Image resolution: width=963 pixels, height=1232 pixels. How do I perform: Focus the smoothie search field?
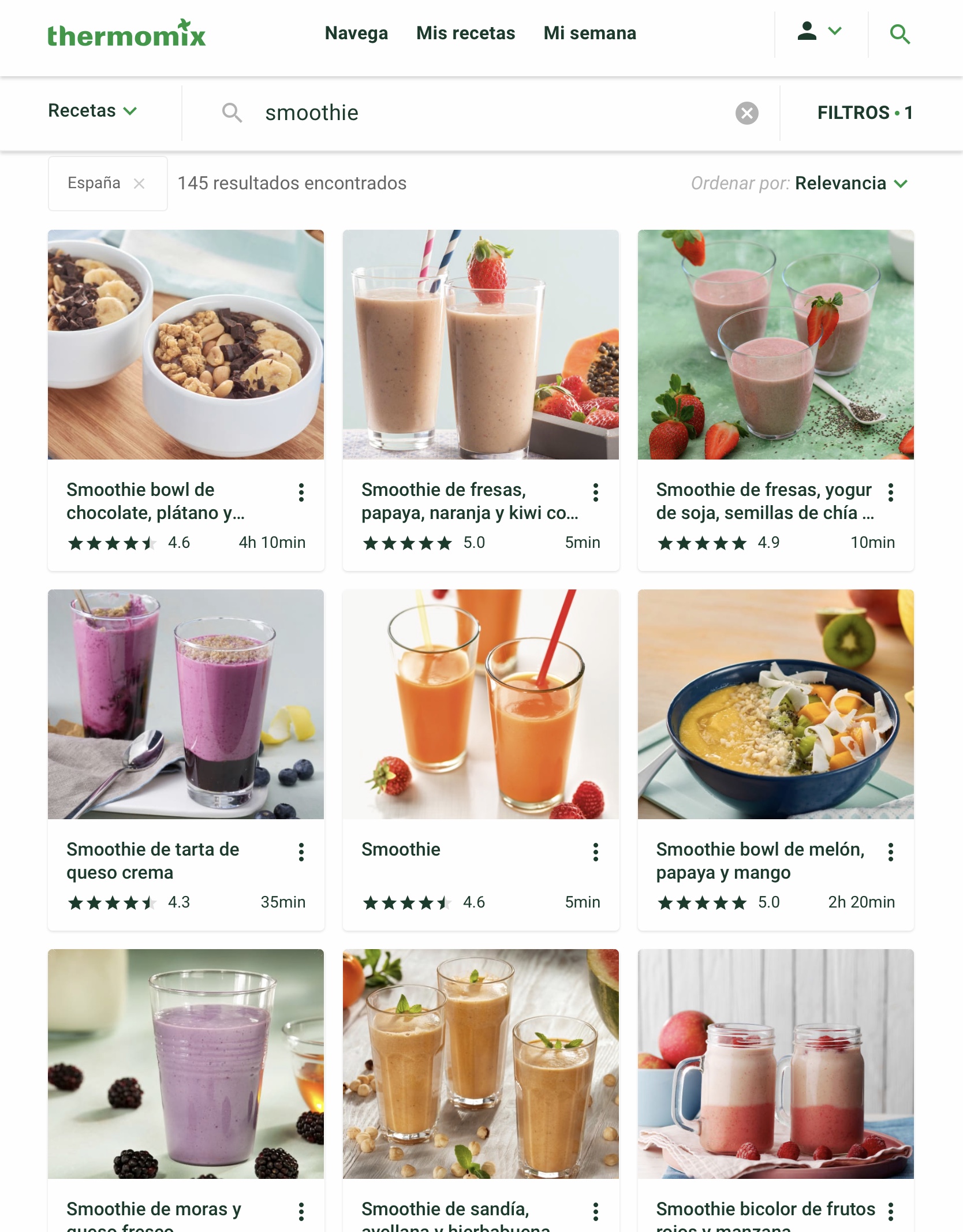480,113
